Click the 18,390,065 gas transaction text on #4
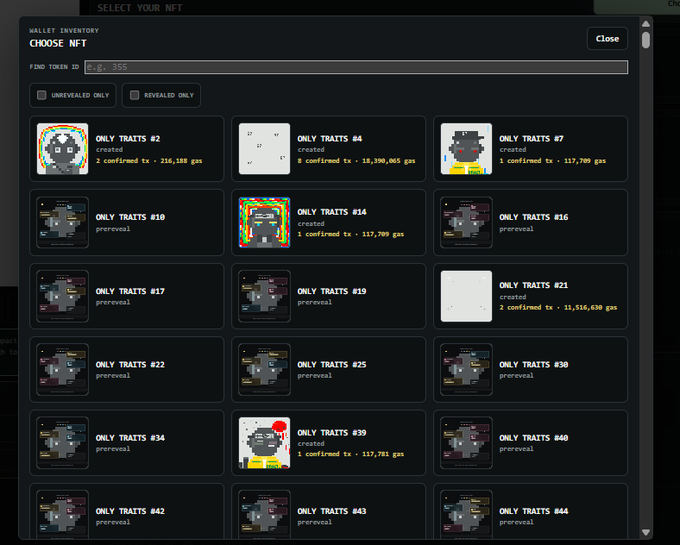This screenshot has width=680, height=545. pos(356,161)
